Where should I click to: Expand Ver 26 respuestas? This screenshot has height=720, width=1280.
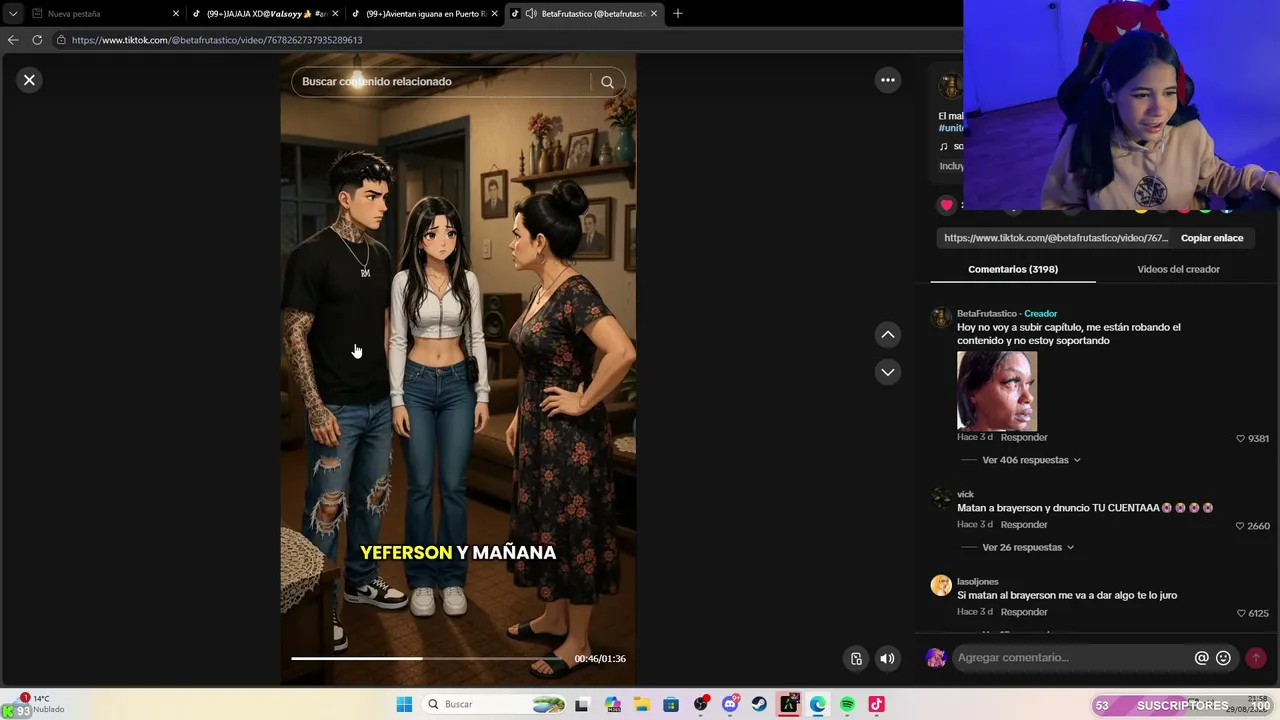tap(1028, 547)
